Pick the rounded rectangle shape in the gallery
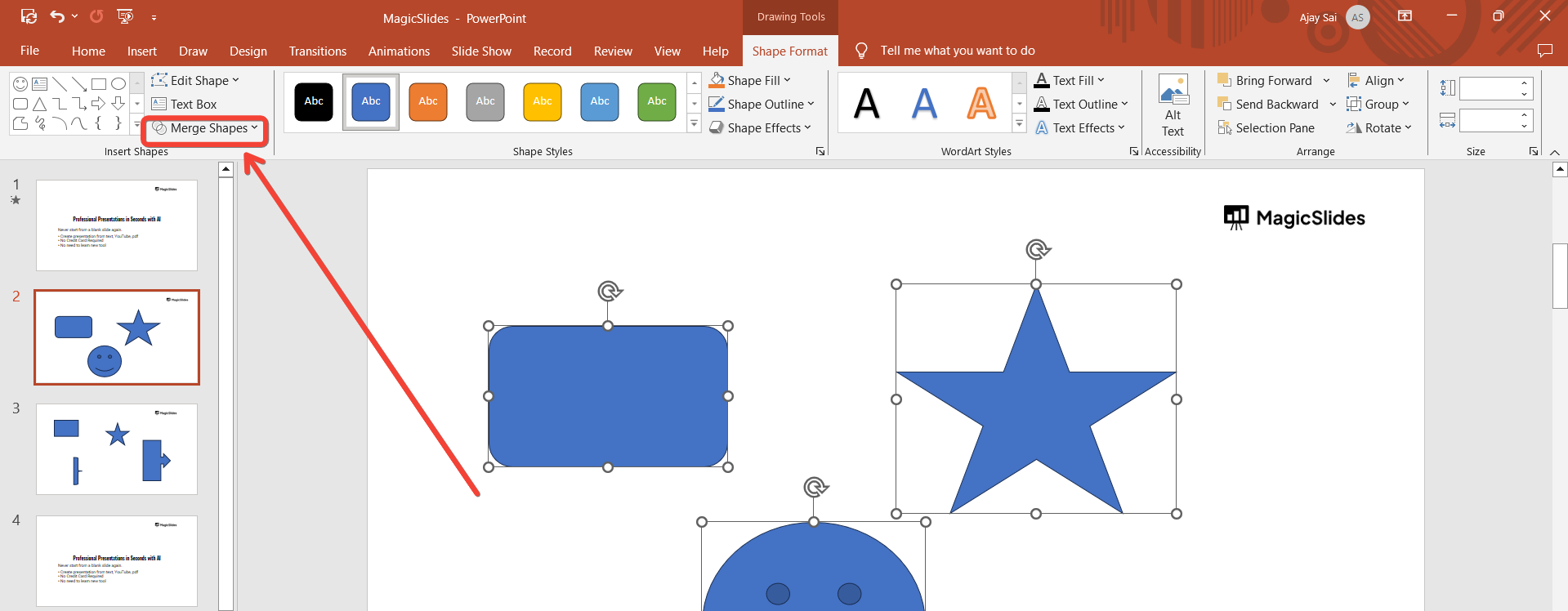 tap(20, 104)
